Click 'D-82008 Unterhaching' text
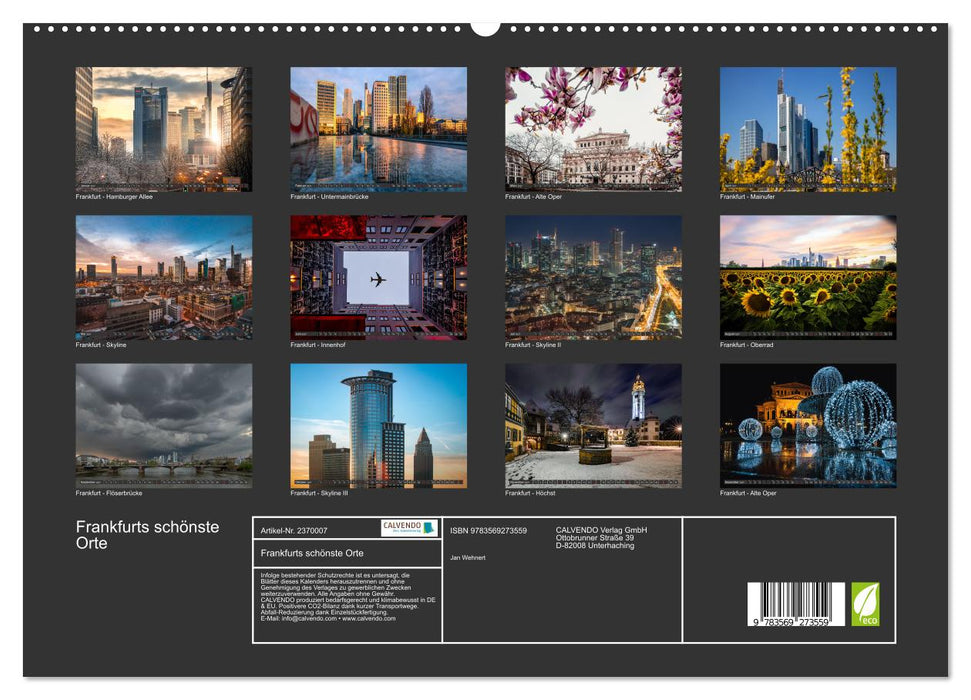 (x=595, y=546)
